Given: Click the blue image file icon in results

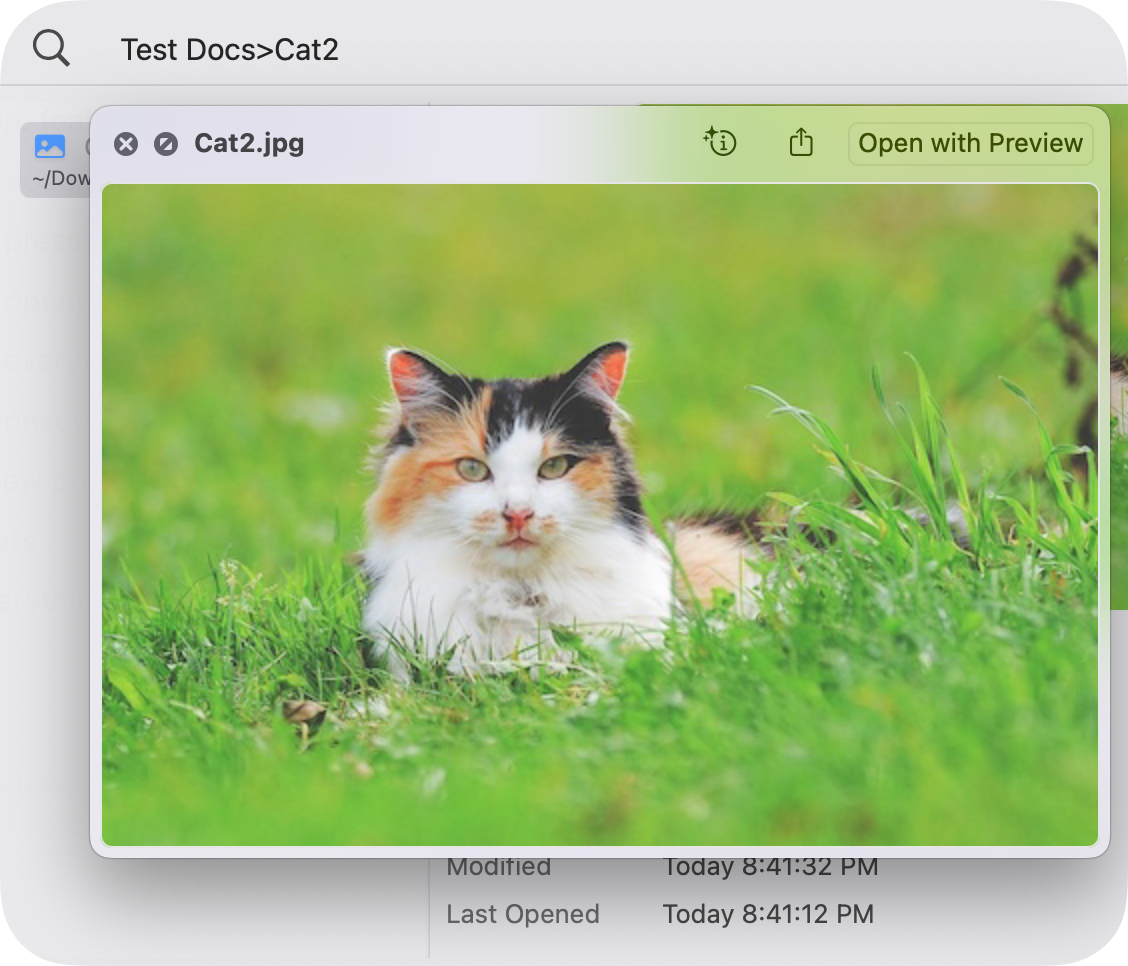Looking at the screenshot, I should (50, 147).
